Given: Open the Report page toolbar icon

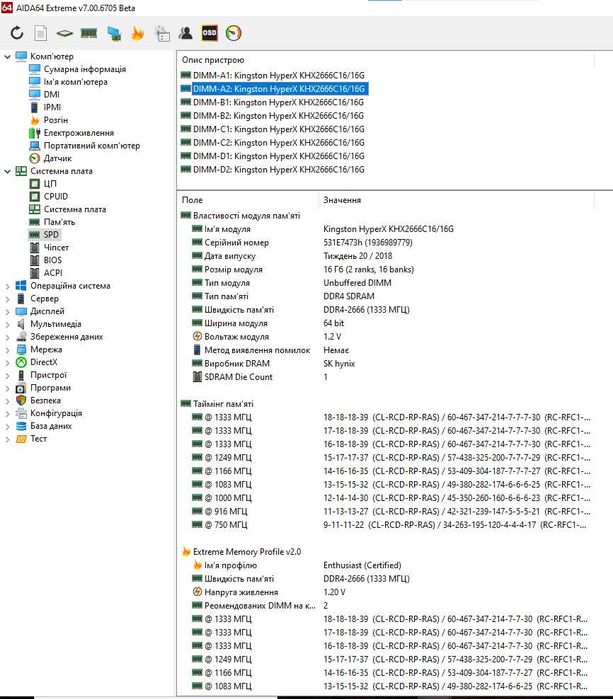Looking at the screenshot, I should 41,33.
